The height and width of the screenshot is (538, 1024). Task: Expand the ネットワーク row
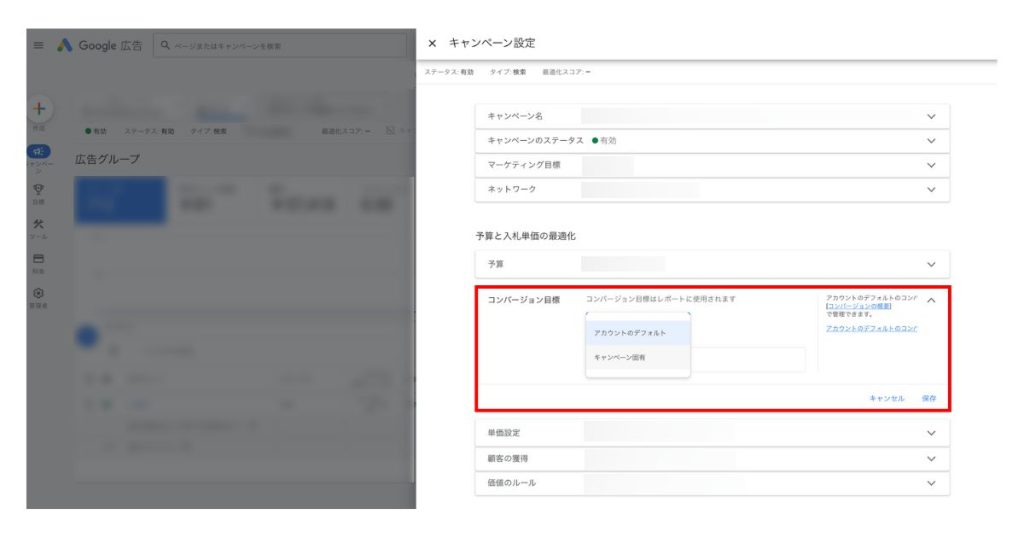click(930, 189)
